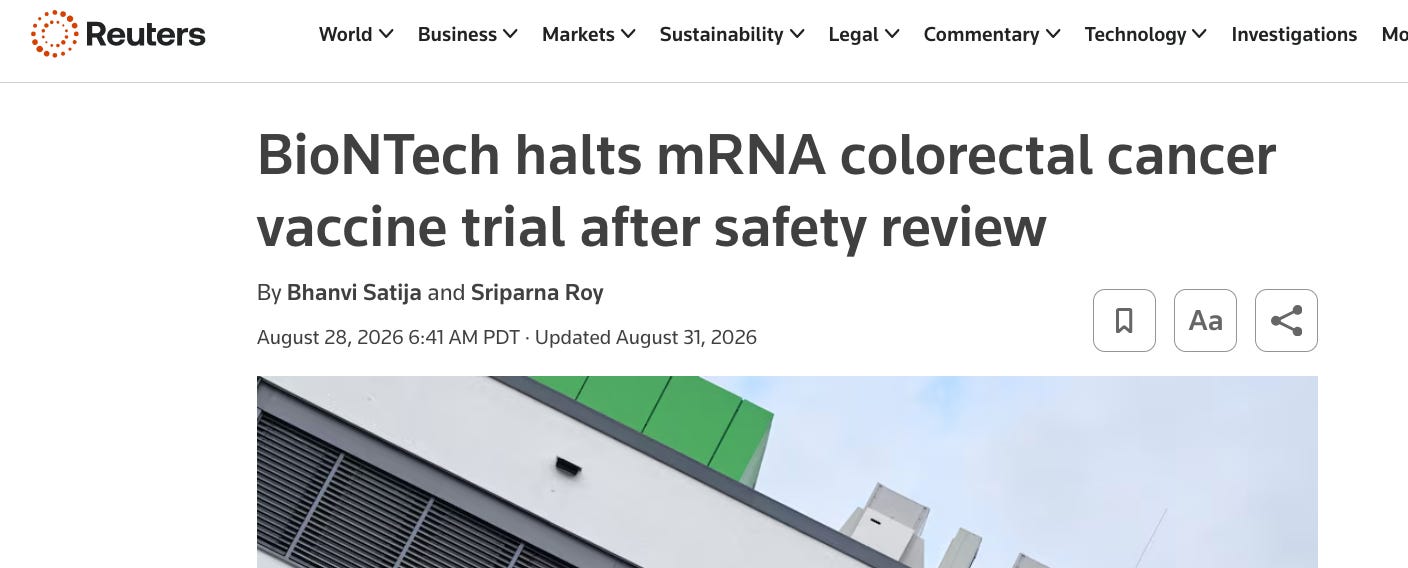Select the Business nav item
Viewport: 1408px width, 568px height.
[457, 34]
